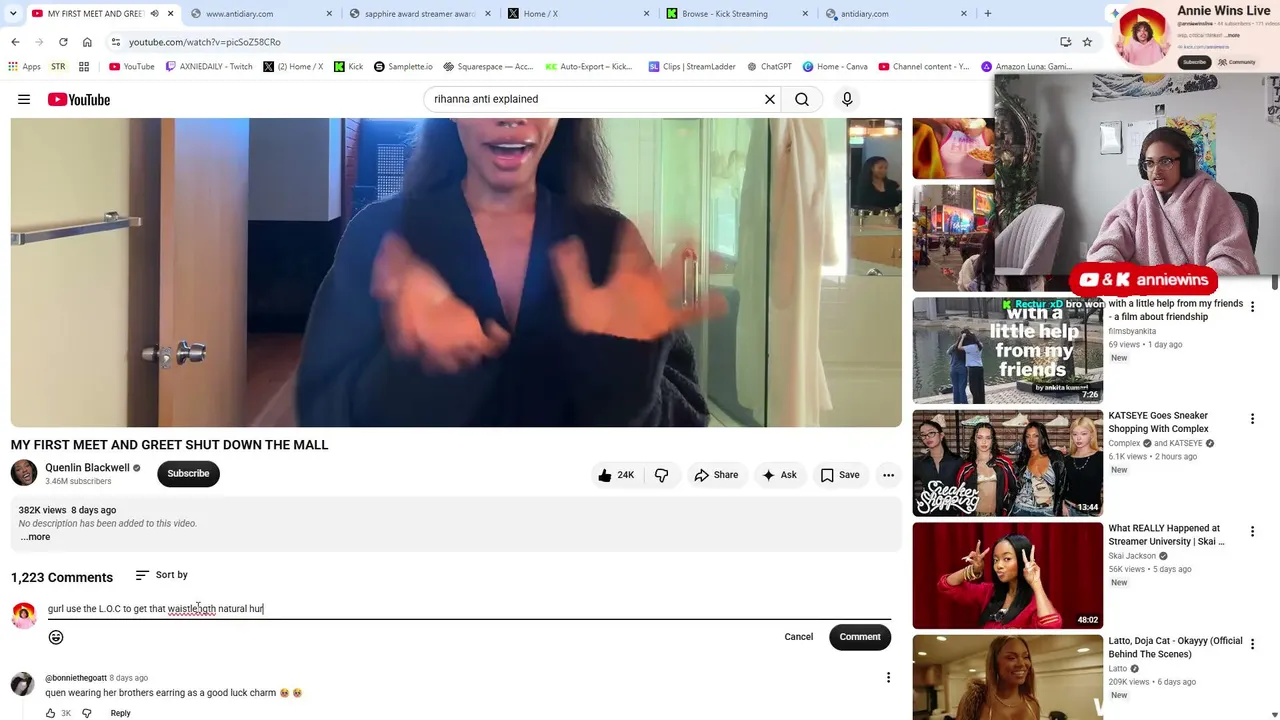Open a new browser tab
1280x720 pixels.
988,14
